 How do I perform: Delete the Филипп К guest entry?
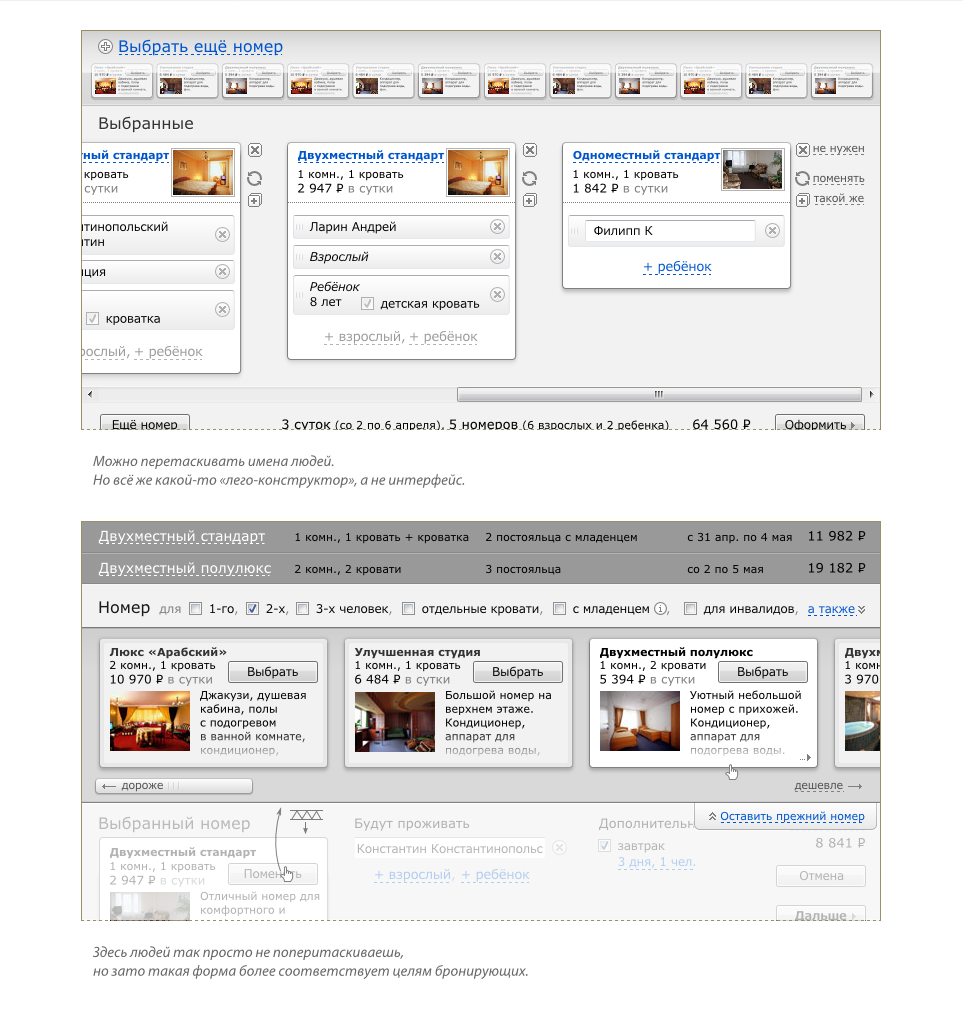tap(772, 231)
